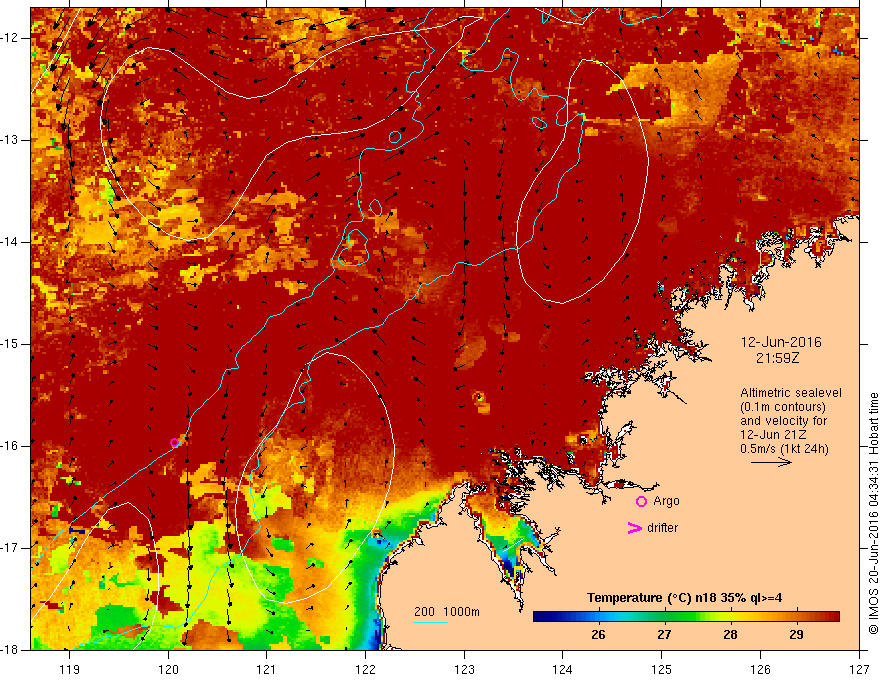Click the magenta drifter legend symbol
880x680 pixels.
[634, 528]
